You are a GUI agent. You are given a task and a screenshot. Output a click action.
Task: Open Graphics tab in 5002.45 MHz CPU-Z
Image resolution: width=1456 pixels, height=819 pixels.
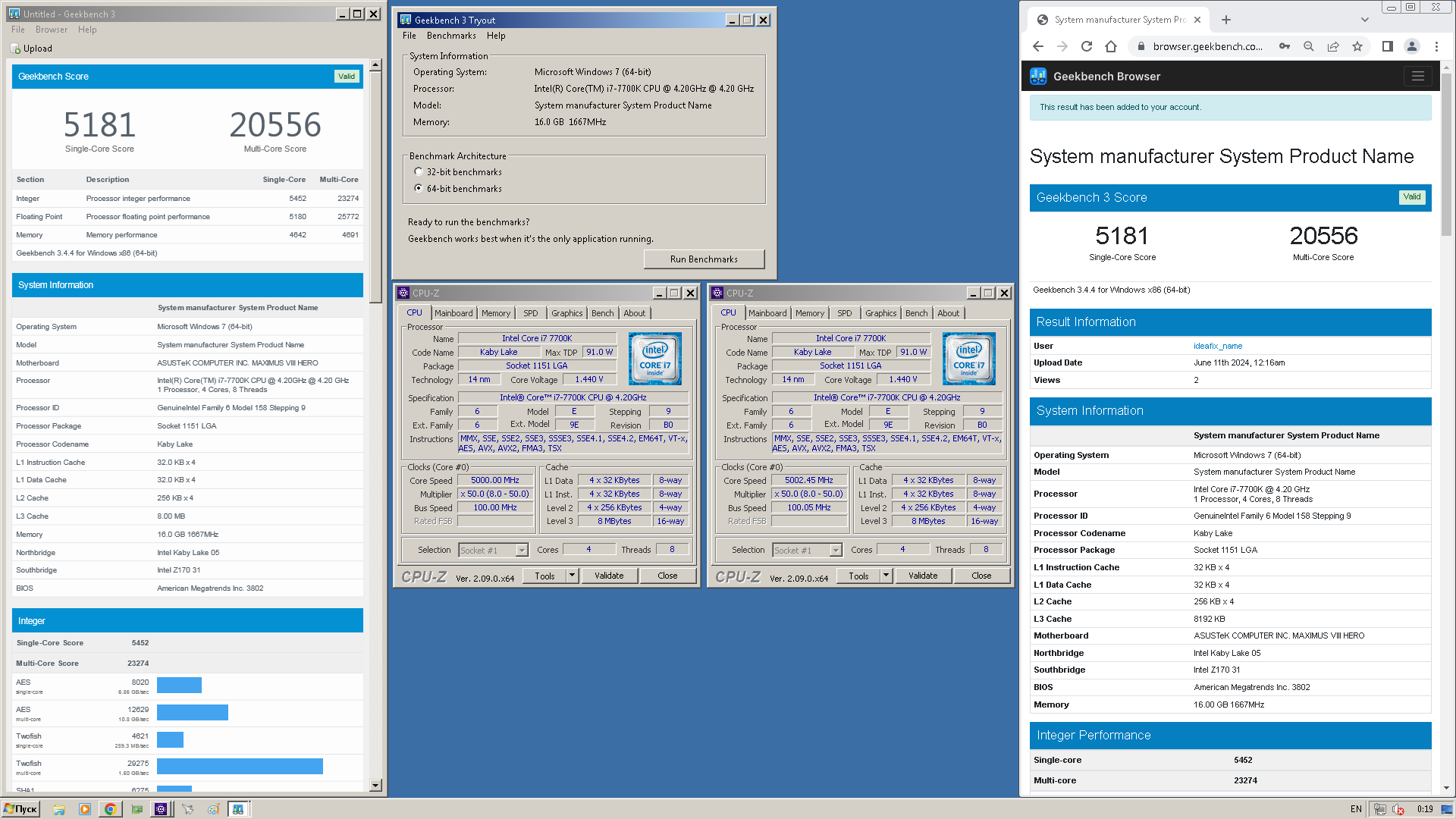(881, 313)
